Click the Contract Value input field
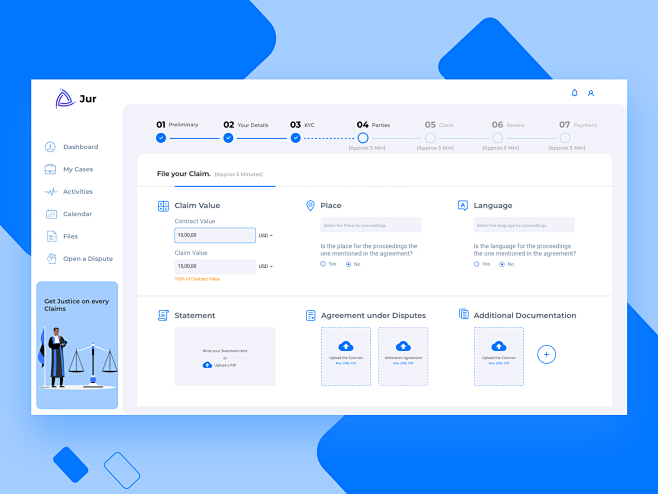This screenshot has width=658, height=494. pos(215,235)
